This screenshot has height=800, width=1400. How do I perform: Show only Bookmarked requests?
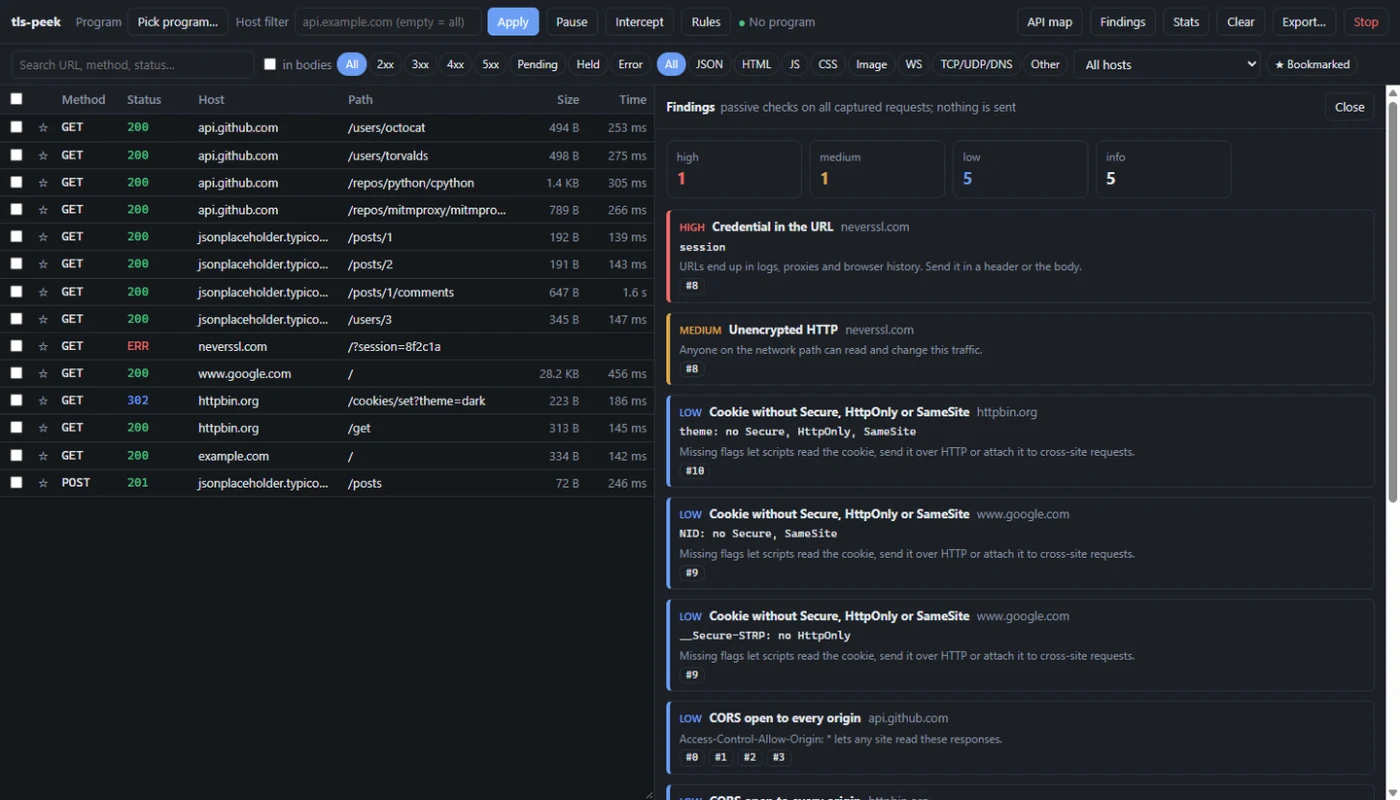pyautogui.click(x=1312, y=64)
